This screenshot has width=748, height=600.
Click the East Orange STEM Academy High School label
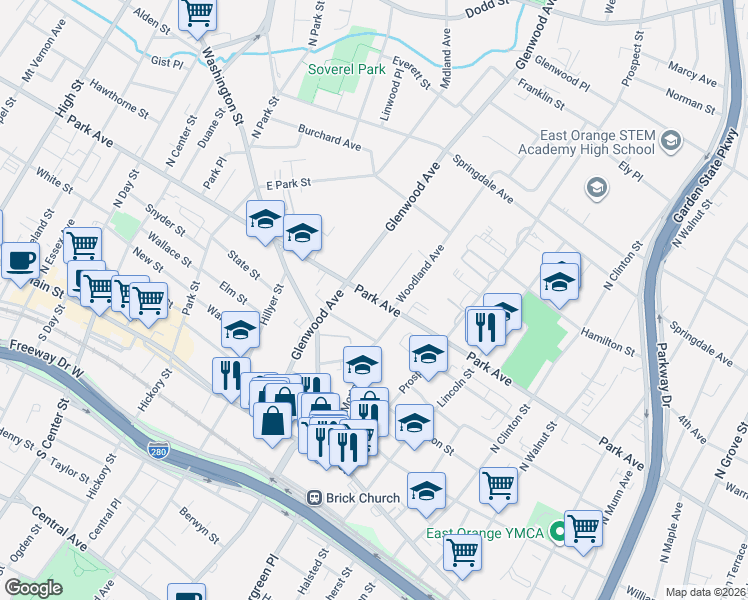[x=587, y=143]
